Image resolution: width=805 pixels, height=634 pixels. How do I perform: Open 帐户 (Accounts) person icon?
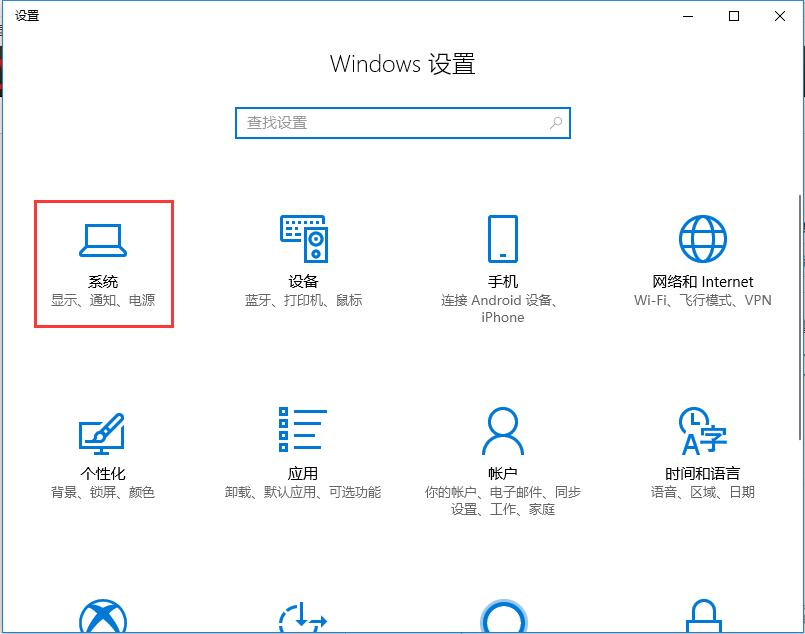click(503, 431)
